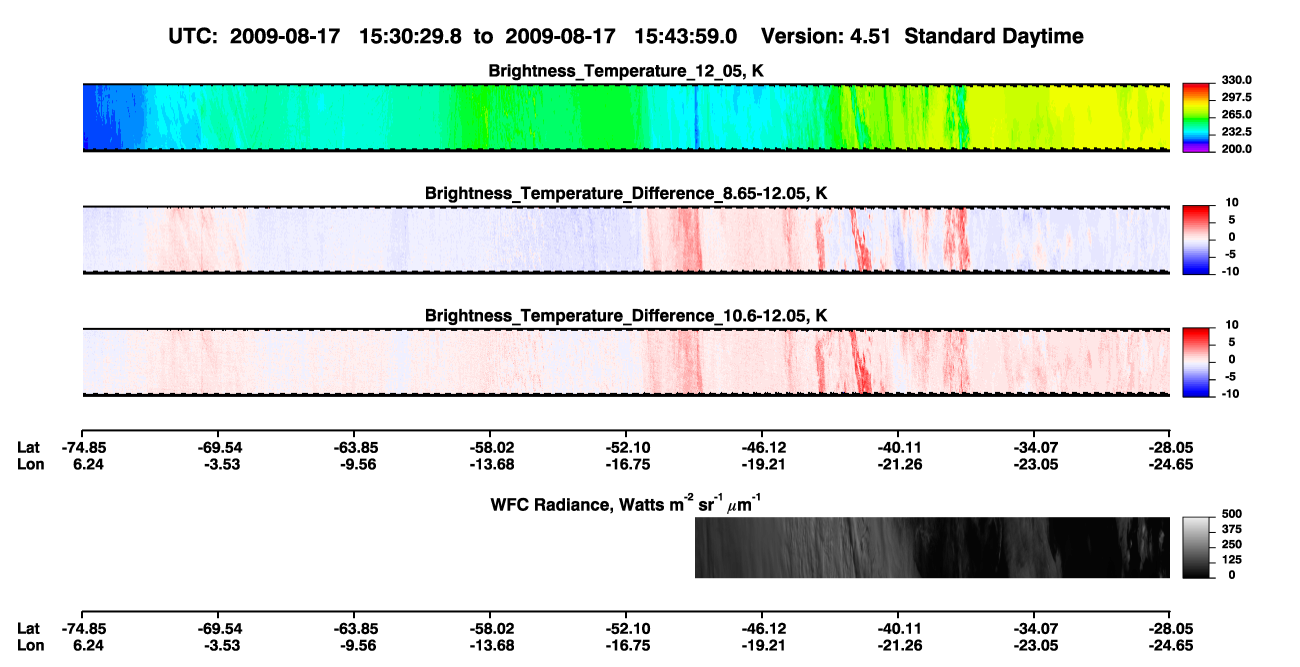Click longitude '-13.68' under the WFC Radiance panel

491,645
